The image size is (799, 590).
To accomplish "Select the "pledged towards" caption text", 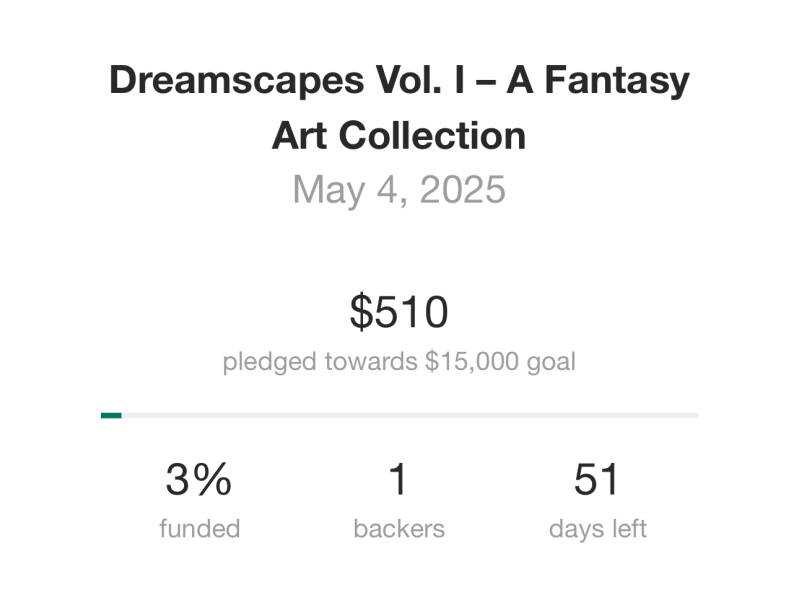I will click(x=320, y=361).
